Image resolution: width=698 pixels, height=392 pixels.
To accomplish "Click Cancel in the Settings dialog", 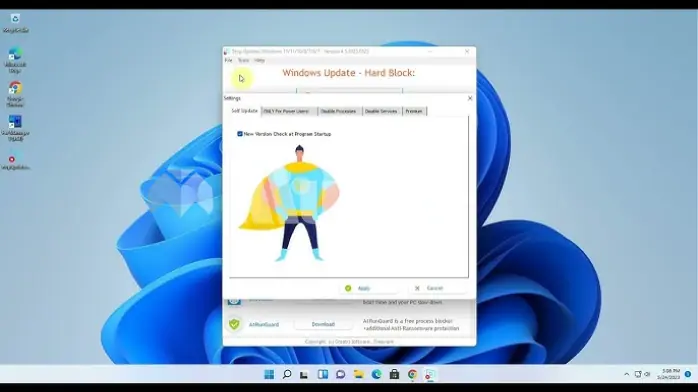I will 437,288.
